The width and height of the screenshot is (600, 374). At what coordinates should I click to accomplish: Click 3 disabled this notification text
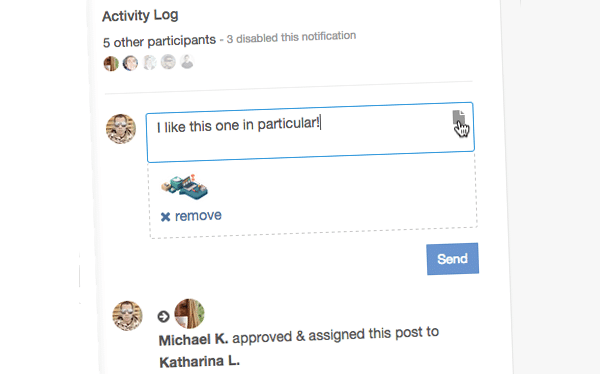pos(291,38)
